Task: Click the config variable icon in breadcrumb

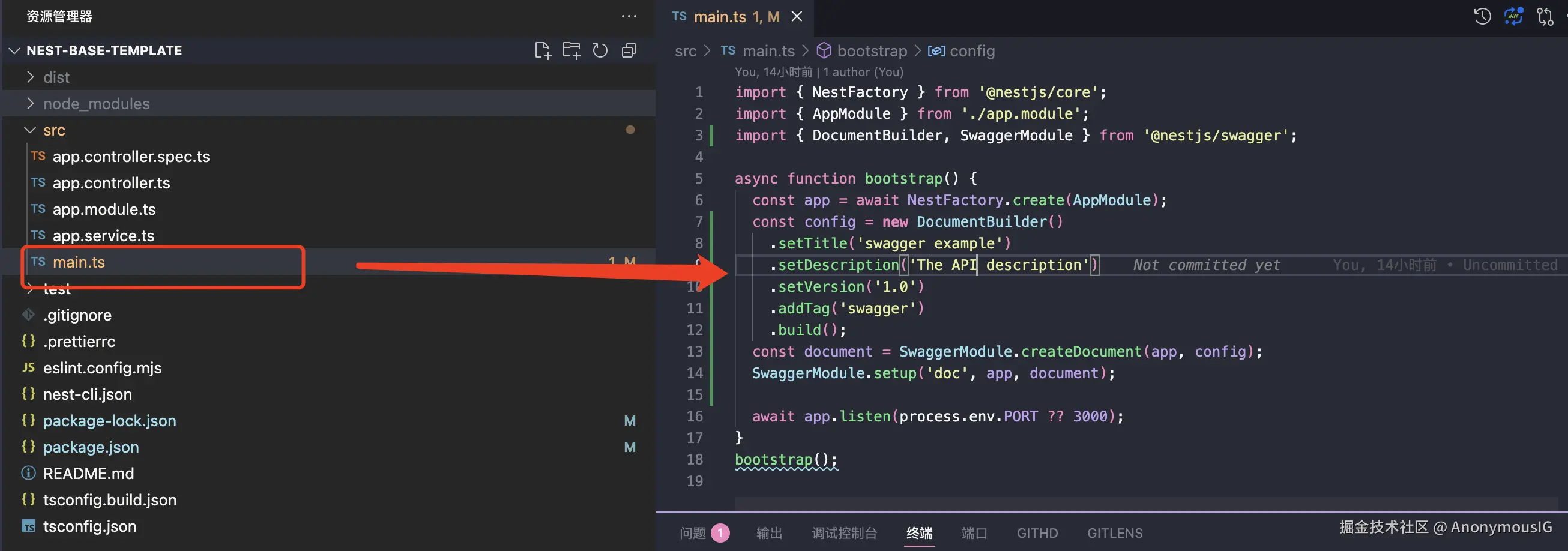Action: [936, 50]
